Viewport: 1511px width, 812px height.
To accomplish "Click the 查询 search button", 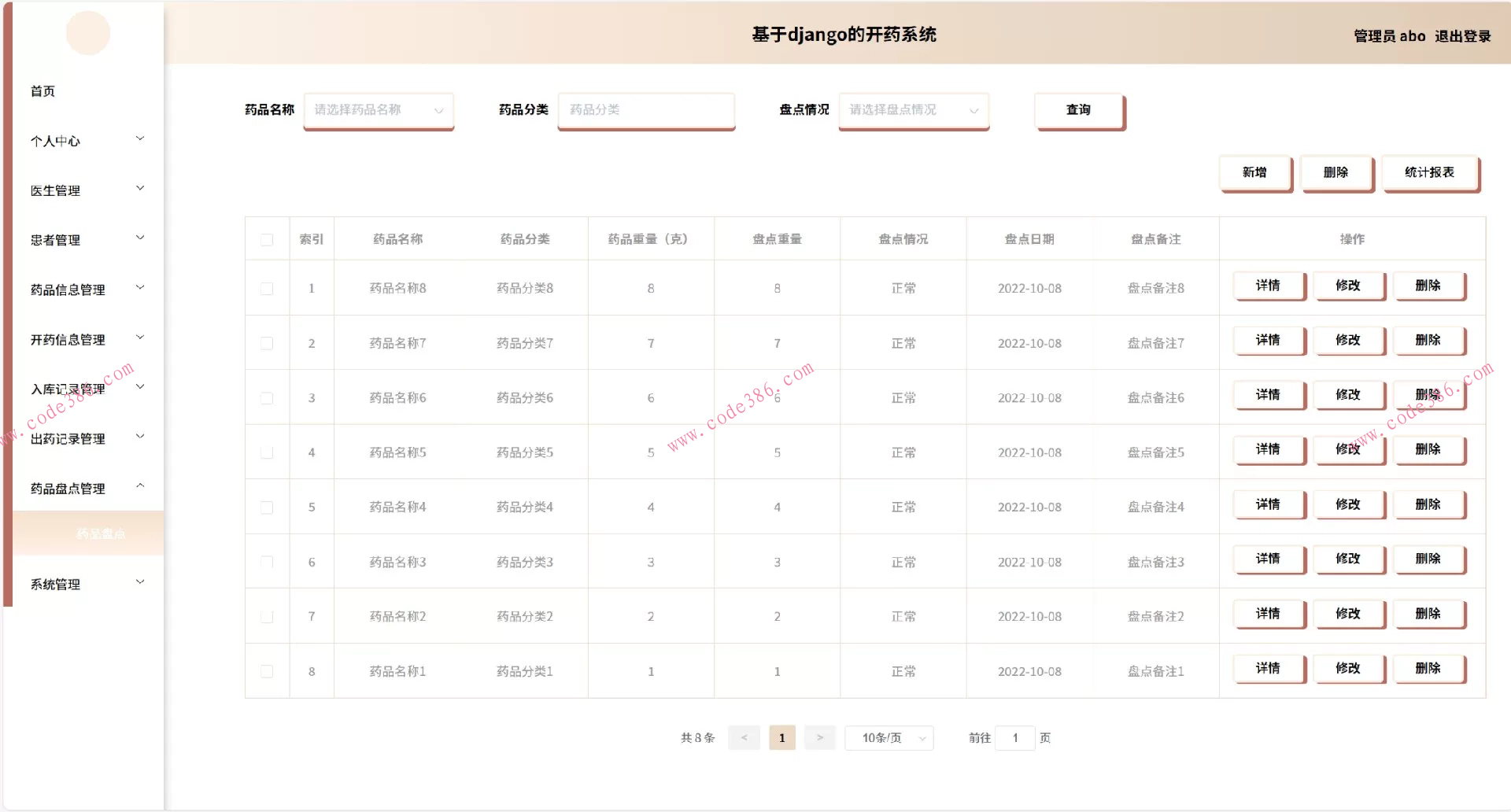I will tap(1078, 110).
